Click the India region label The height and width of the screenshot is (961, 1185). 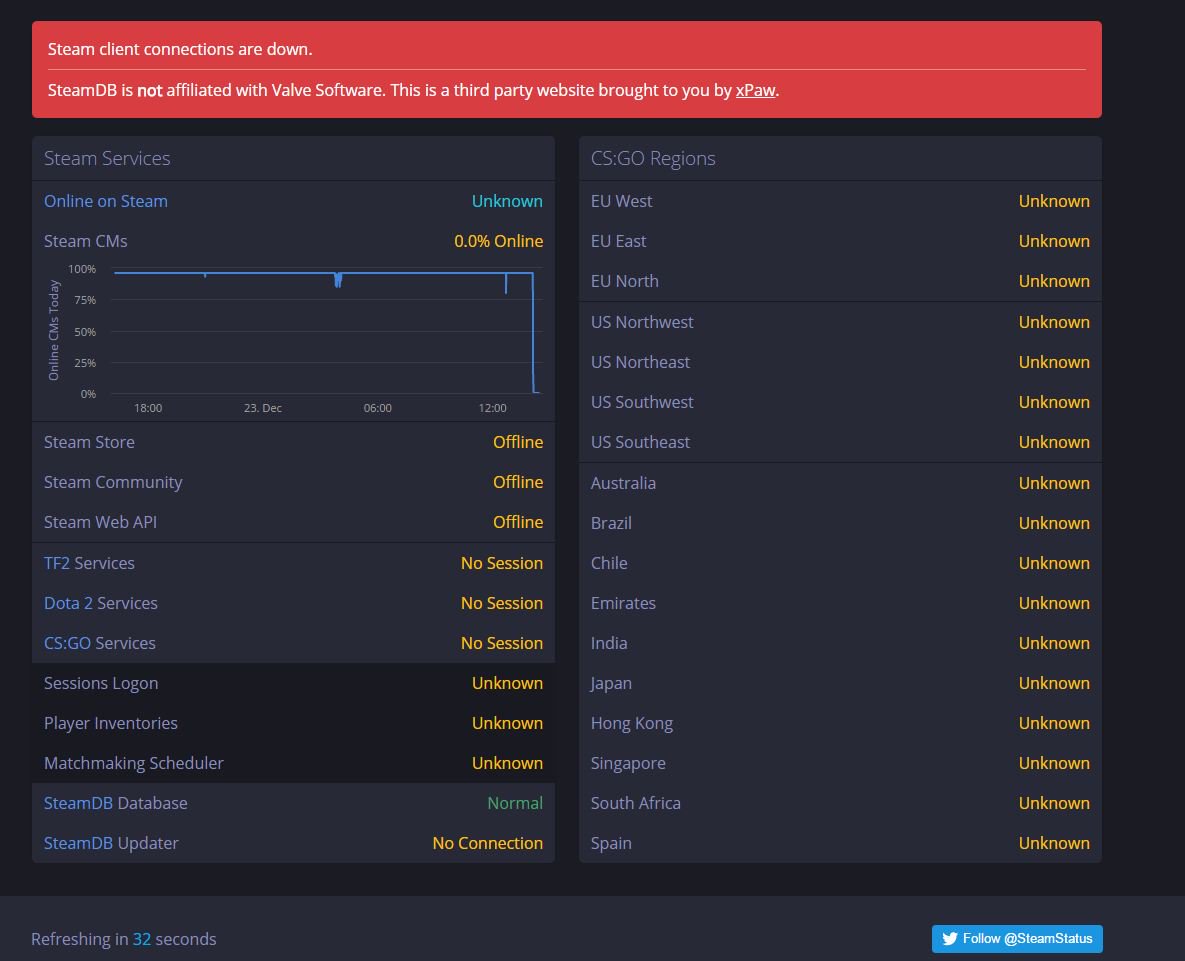pyautogui.click(x=609, y=643)
